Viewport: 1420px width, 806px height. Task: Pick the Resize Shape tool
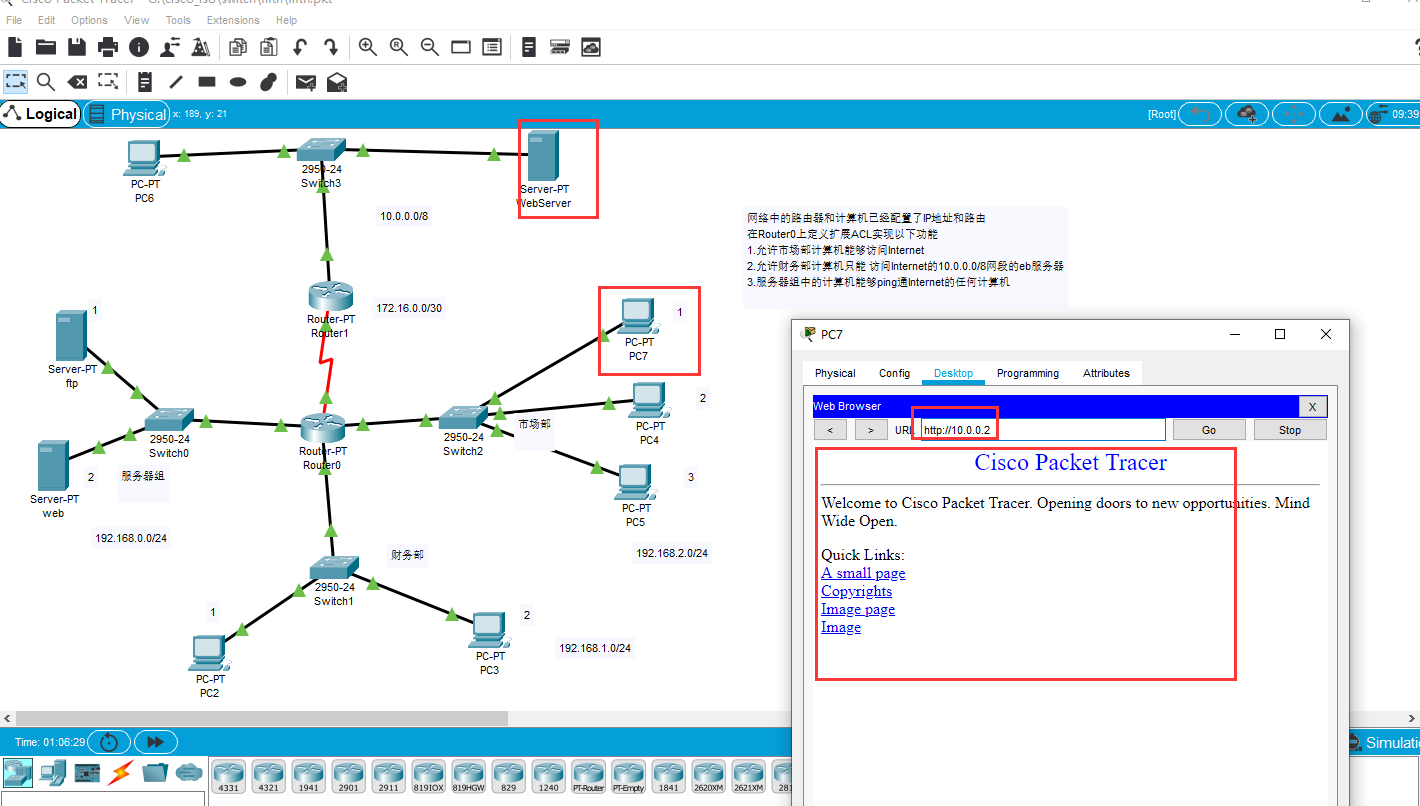[108, 82]
